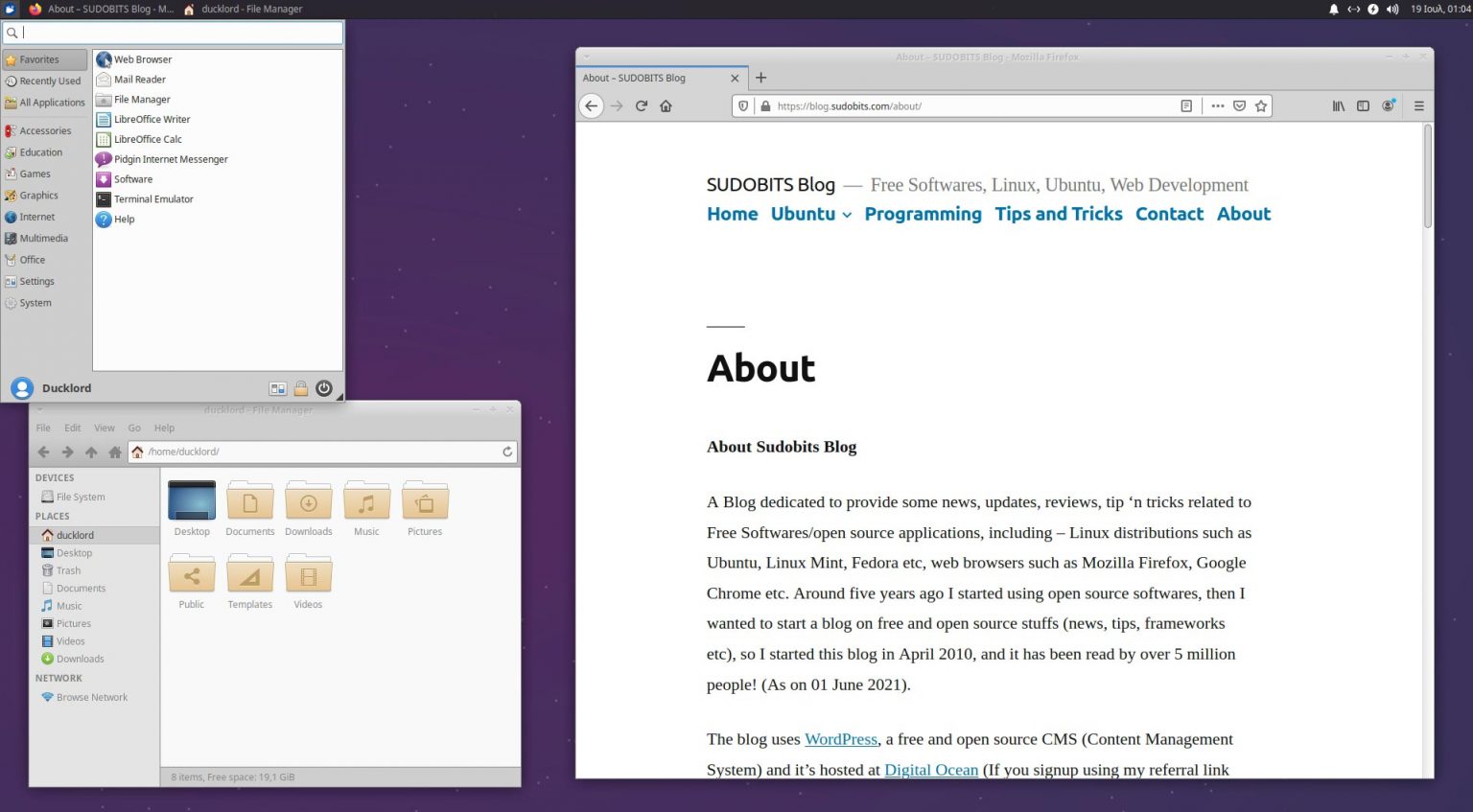
Task: Reload the current page
Action: pos(642,105)
